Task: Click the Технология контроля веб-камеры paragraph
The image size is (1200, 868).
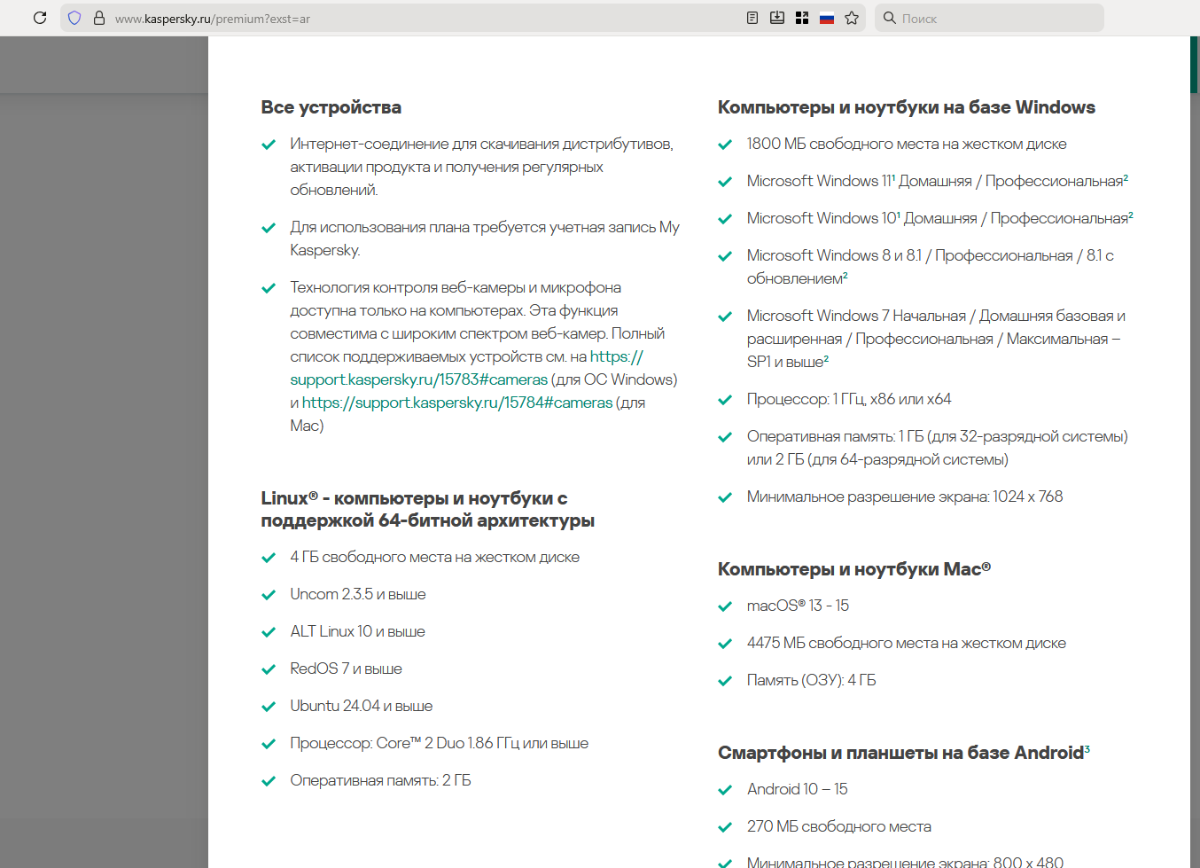Action: (484, 356)
